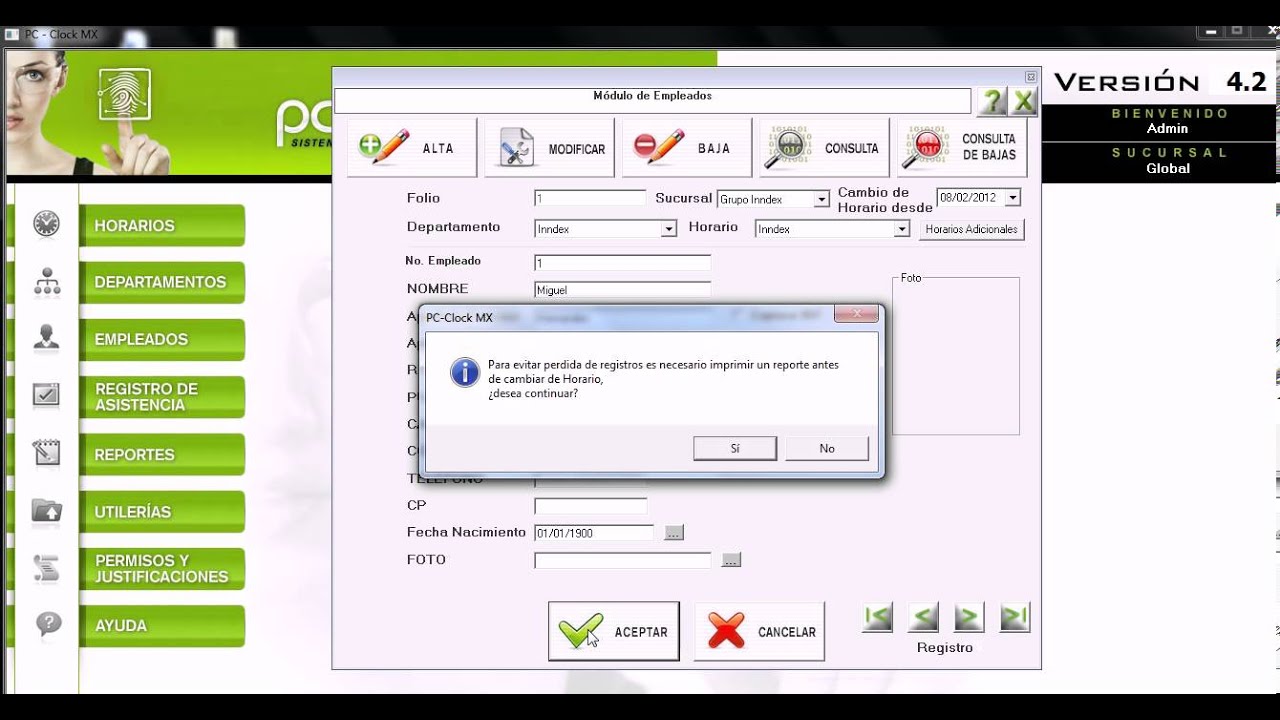Click Sí in the confirmation dialog
The image size is (1280, 720).
pos(735,449)
